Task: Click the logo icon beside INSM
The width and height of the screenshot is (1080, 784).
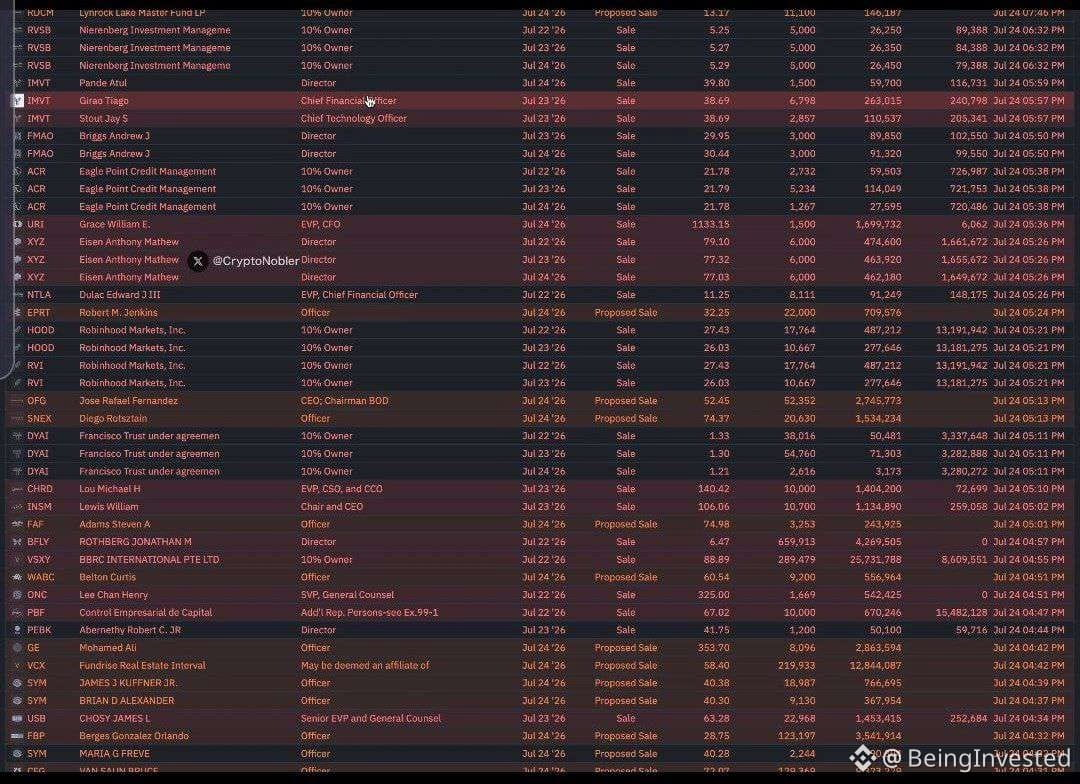Action: 18,506
